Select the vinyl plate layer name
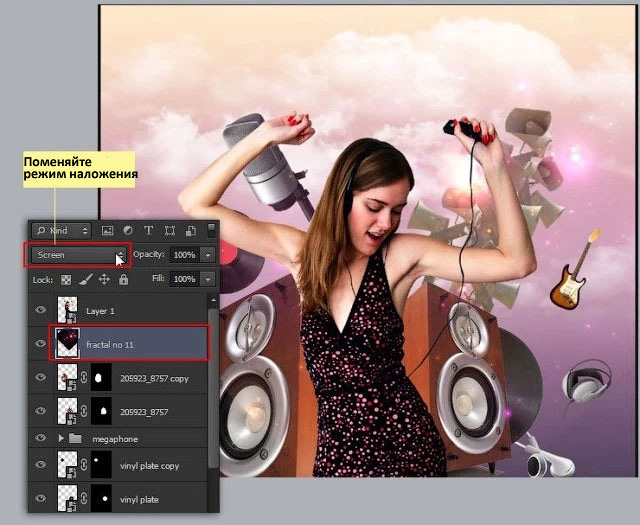 [x=139, y=500]
